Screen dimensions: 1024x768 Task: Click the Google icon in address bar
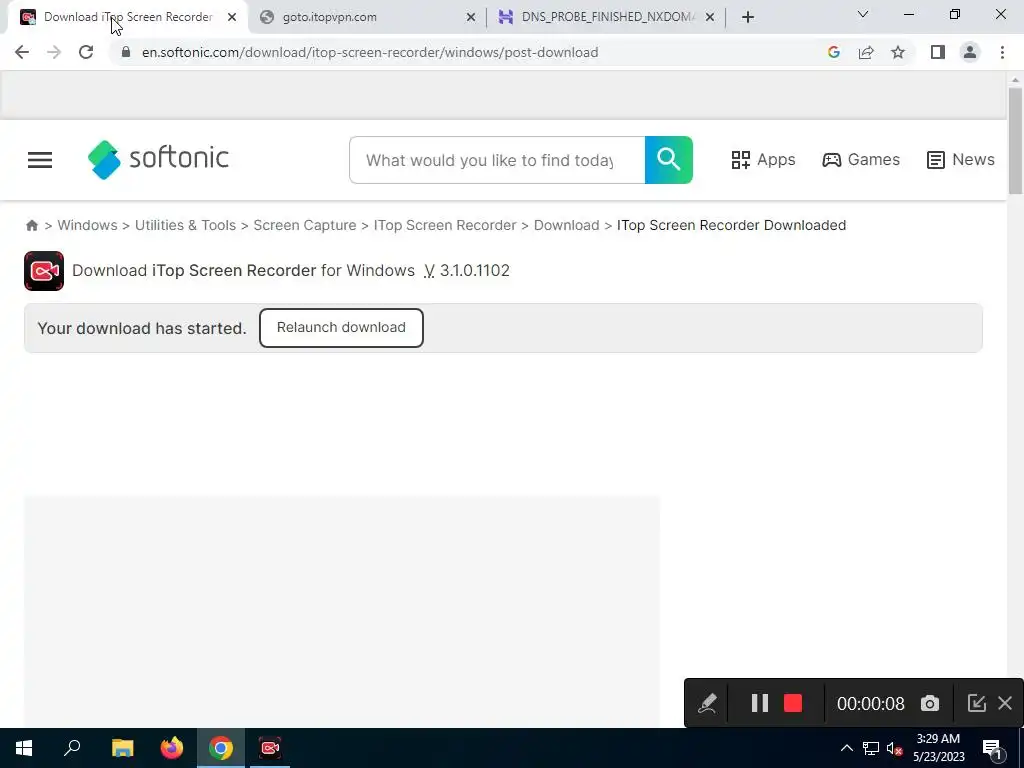pyautogui.click(x=833, y=52)
